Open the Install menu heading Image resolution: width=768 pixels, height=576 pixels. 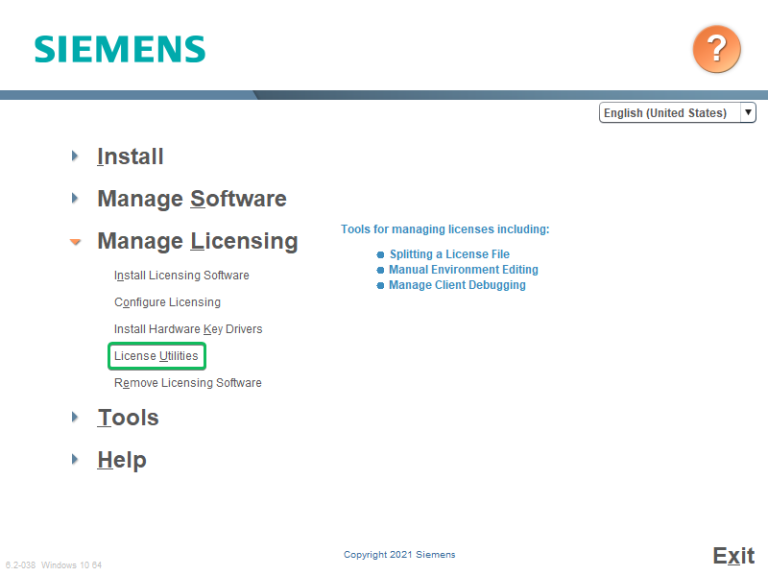(x=130, y=157)
